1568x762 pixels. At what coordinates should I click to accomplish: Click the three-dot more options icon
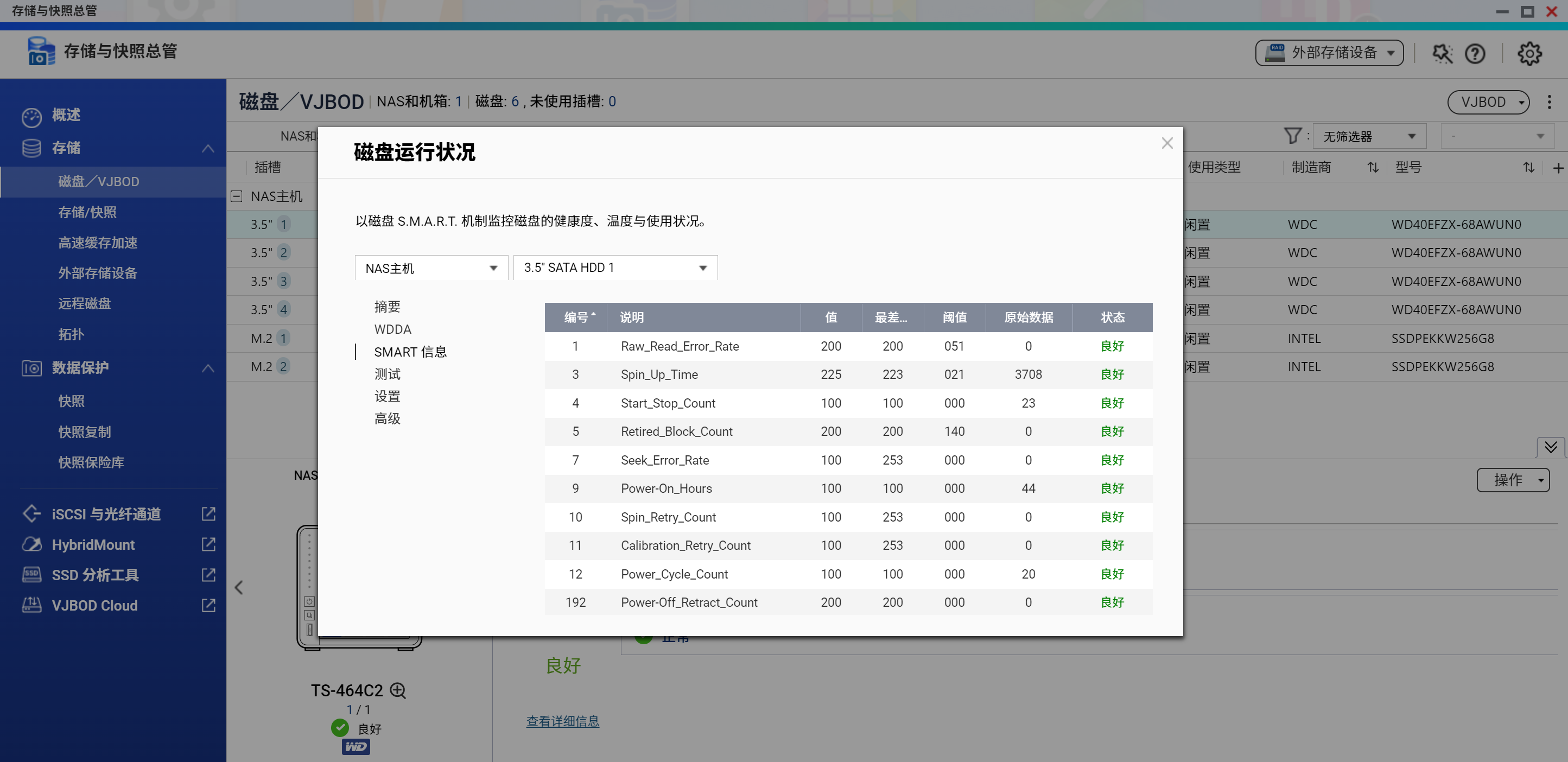point(1549,101)
